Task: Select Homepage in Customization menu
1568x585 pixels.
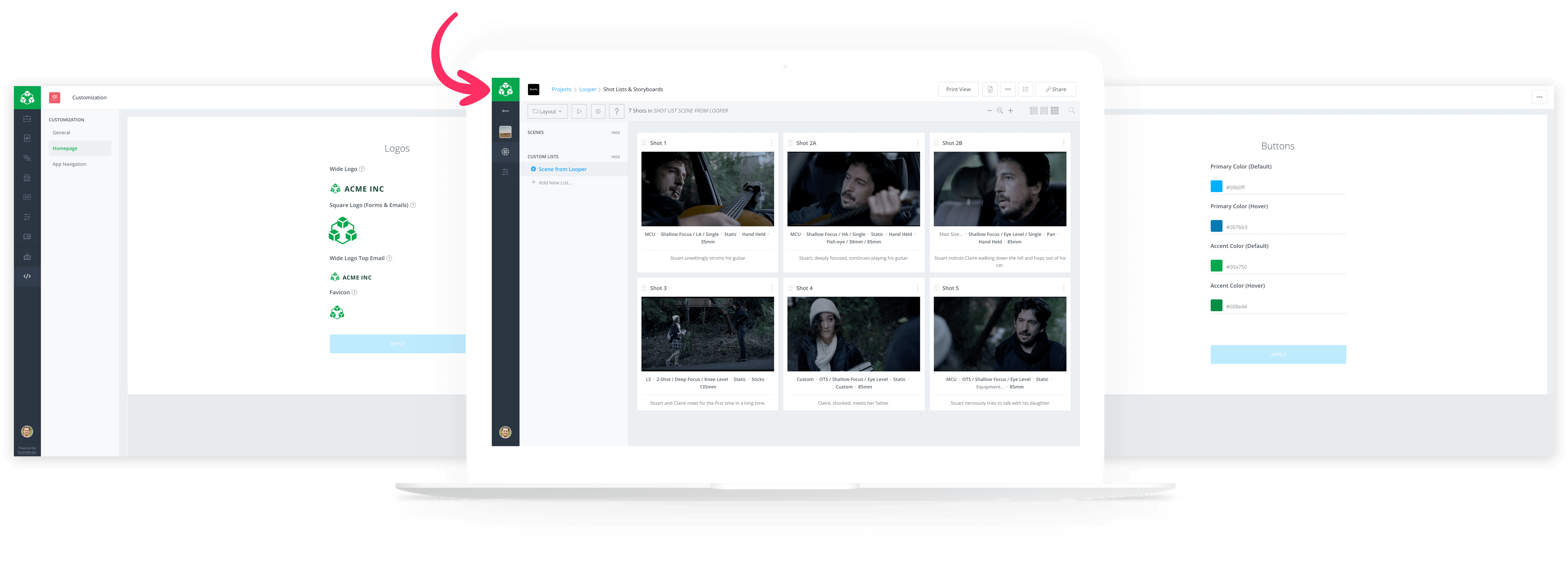Action: 80,148
